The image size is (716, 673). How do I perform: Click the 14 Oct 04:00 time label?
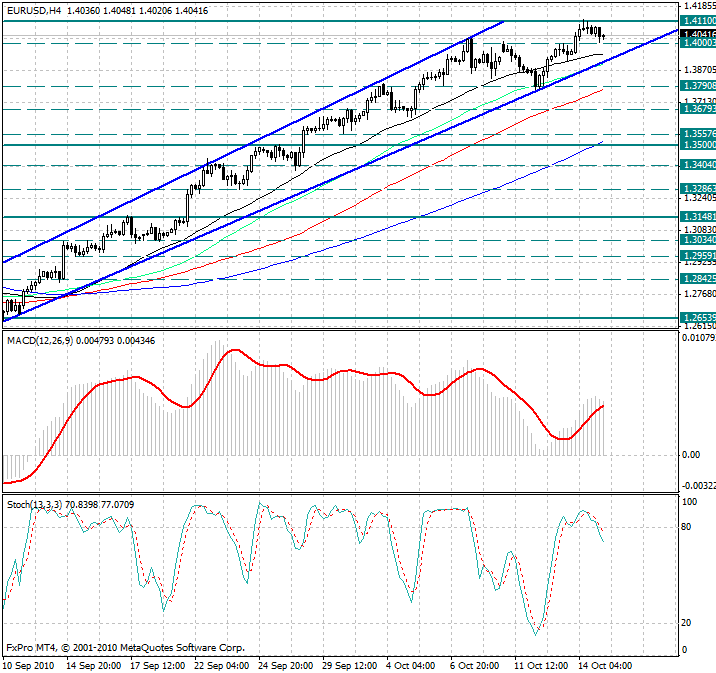pyautogui.click(x=605, y=666)
